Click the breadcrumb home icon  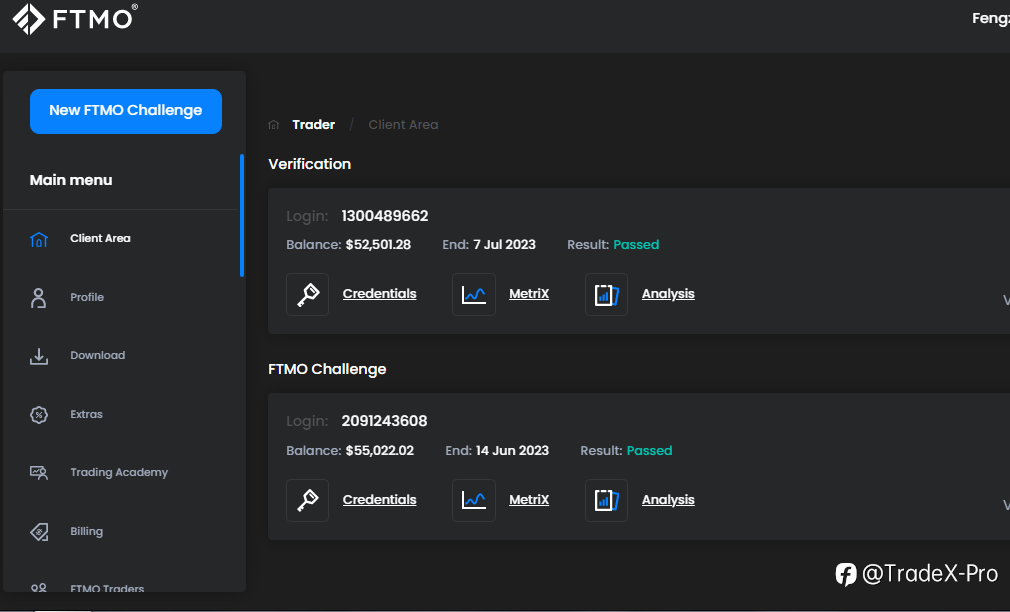pyautogui.click(x=274, y=125)
